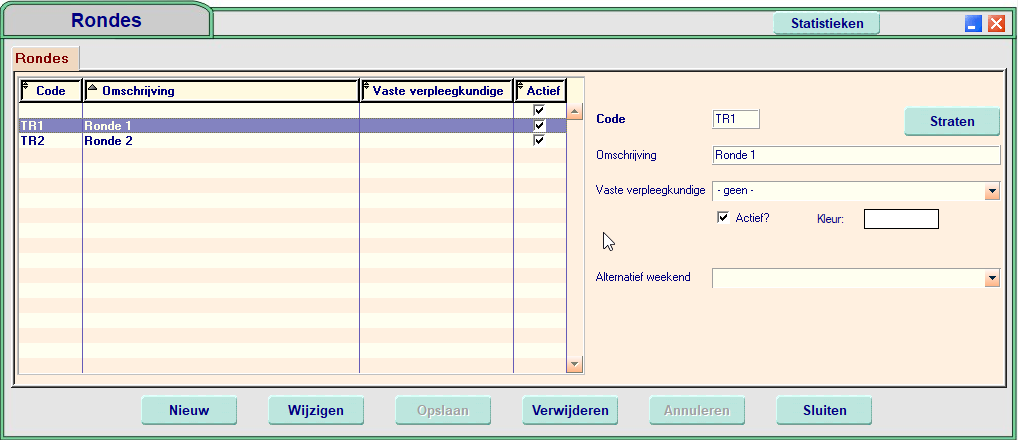Expand the Vaste verpleegkundige dropdown

click(992, 191)
